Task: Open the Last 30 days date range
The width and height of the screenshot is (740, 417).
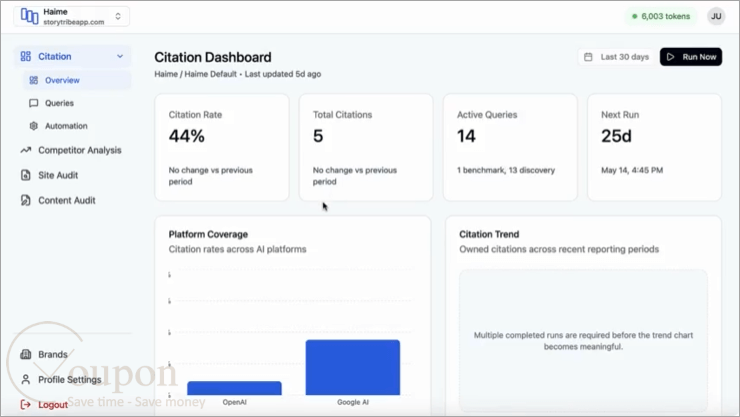Action: coord(616,57)
